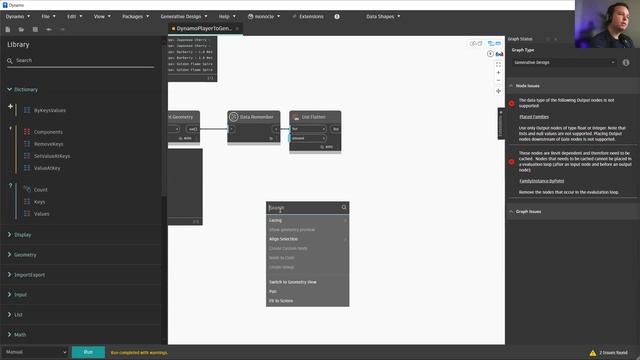Collapse the Dictionary library category

[x=22, y=89]
